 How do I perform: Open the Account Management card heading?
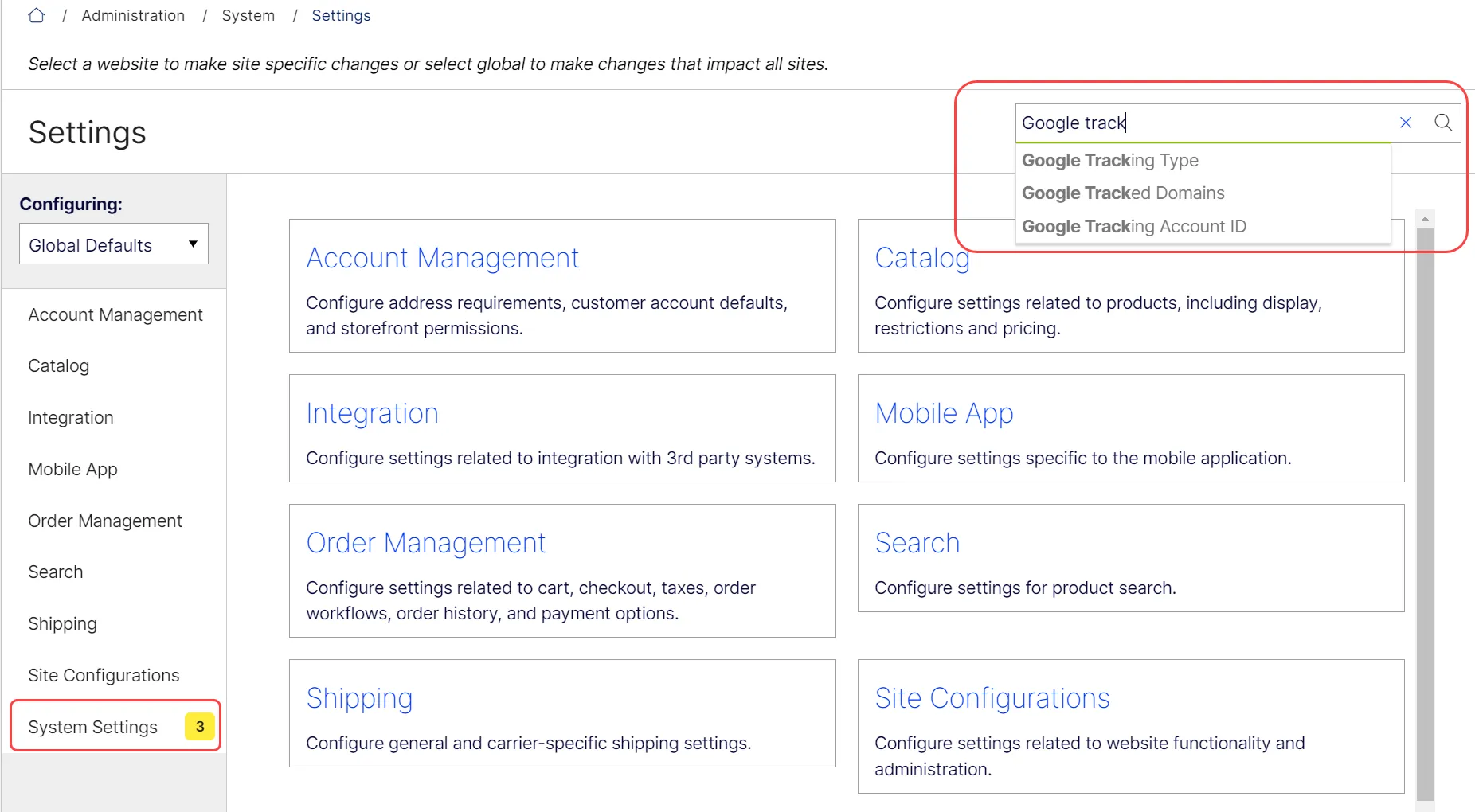pyautogui.click(x=442, y=258)
